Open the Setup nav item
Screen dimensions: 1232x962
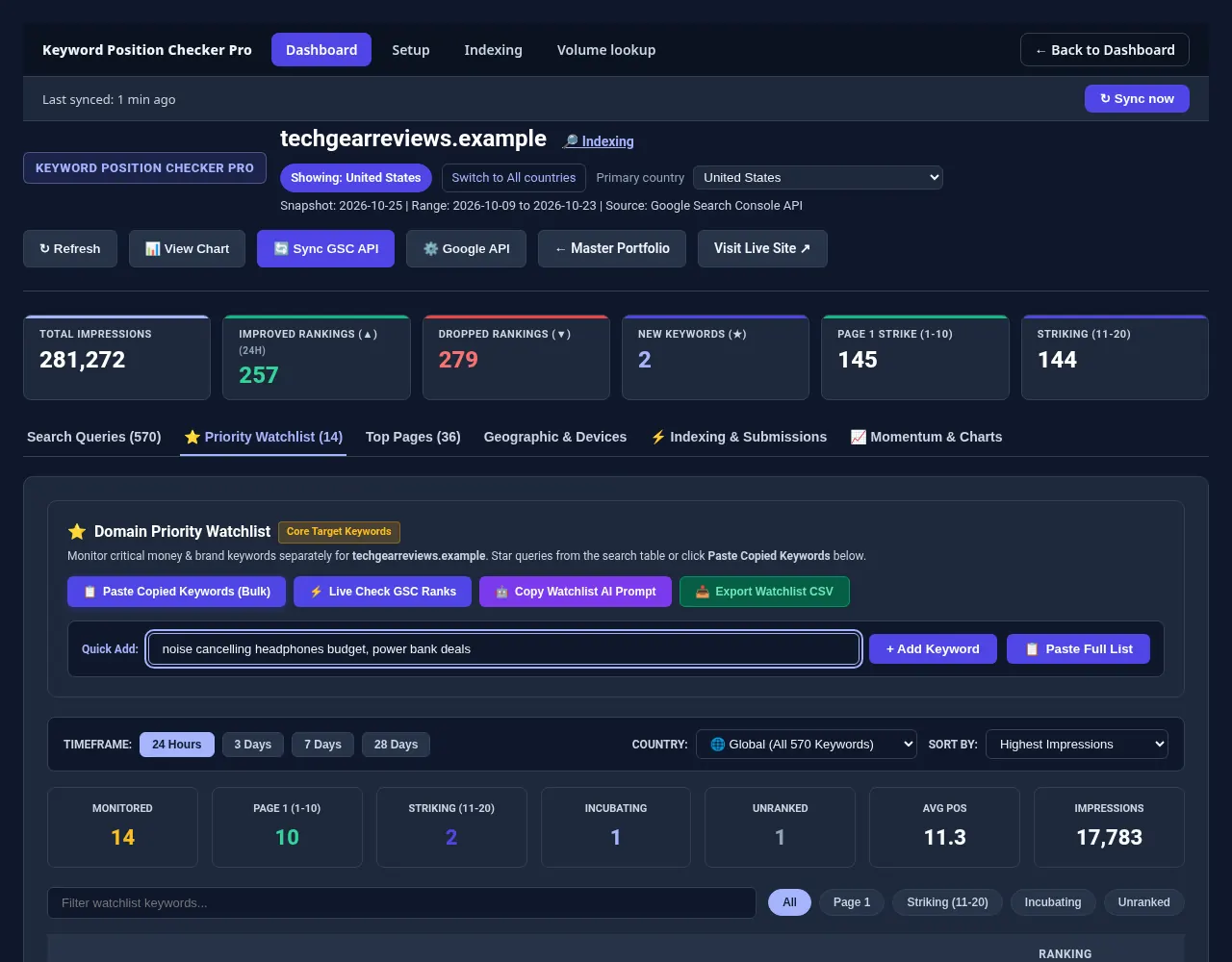click(411, 50)
